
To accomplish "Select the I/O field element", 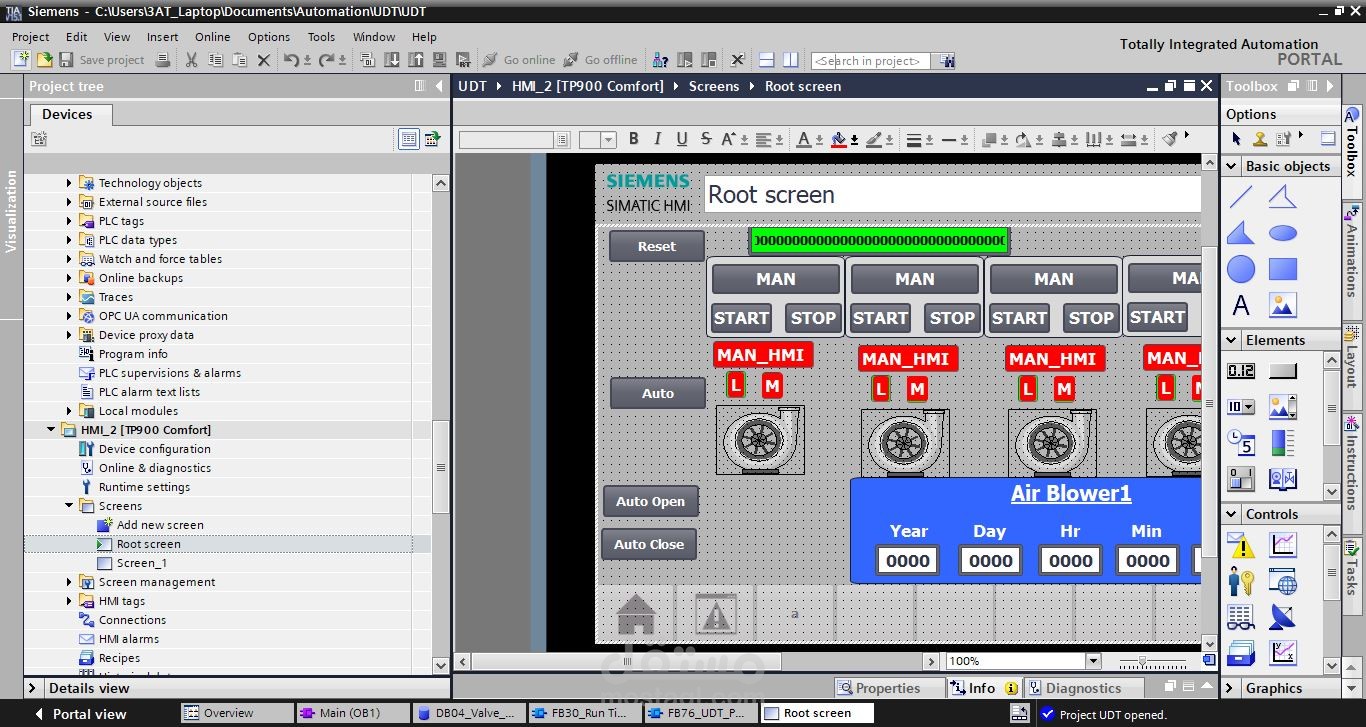I will coord(1241,371).
